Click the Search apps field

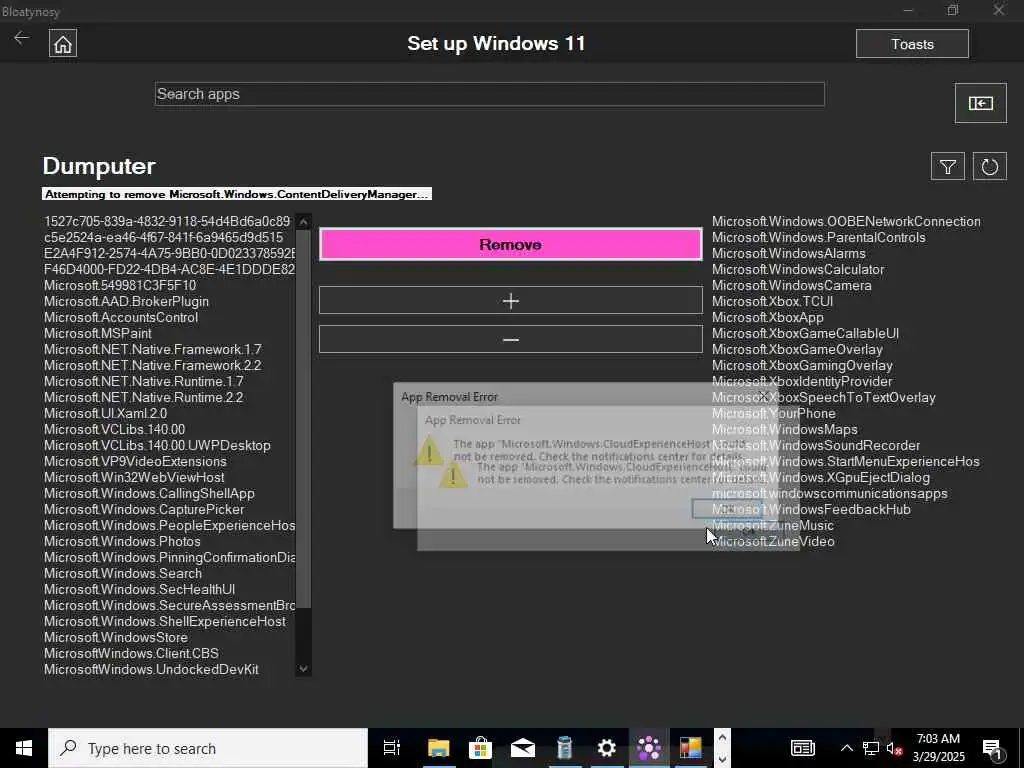coord(490,94)
